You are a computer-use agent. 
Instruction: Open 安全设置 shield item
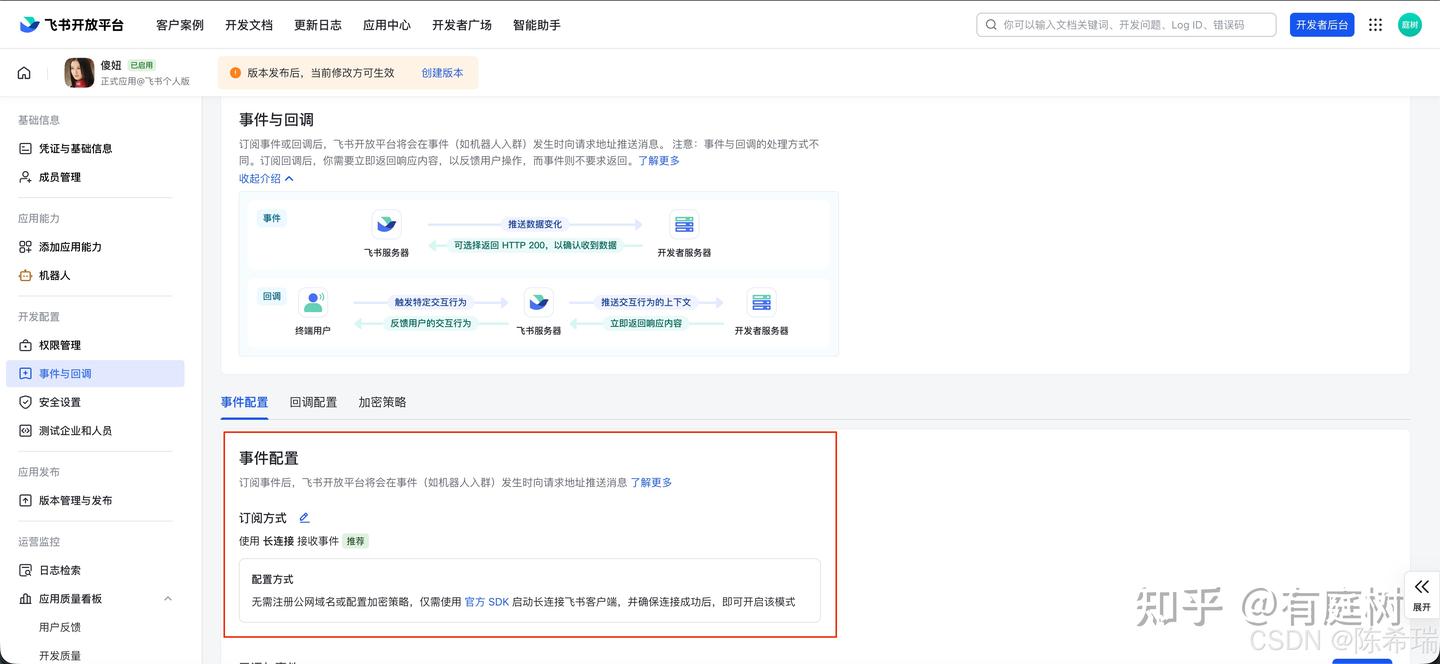(59, 402)
